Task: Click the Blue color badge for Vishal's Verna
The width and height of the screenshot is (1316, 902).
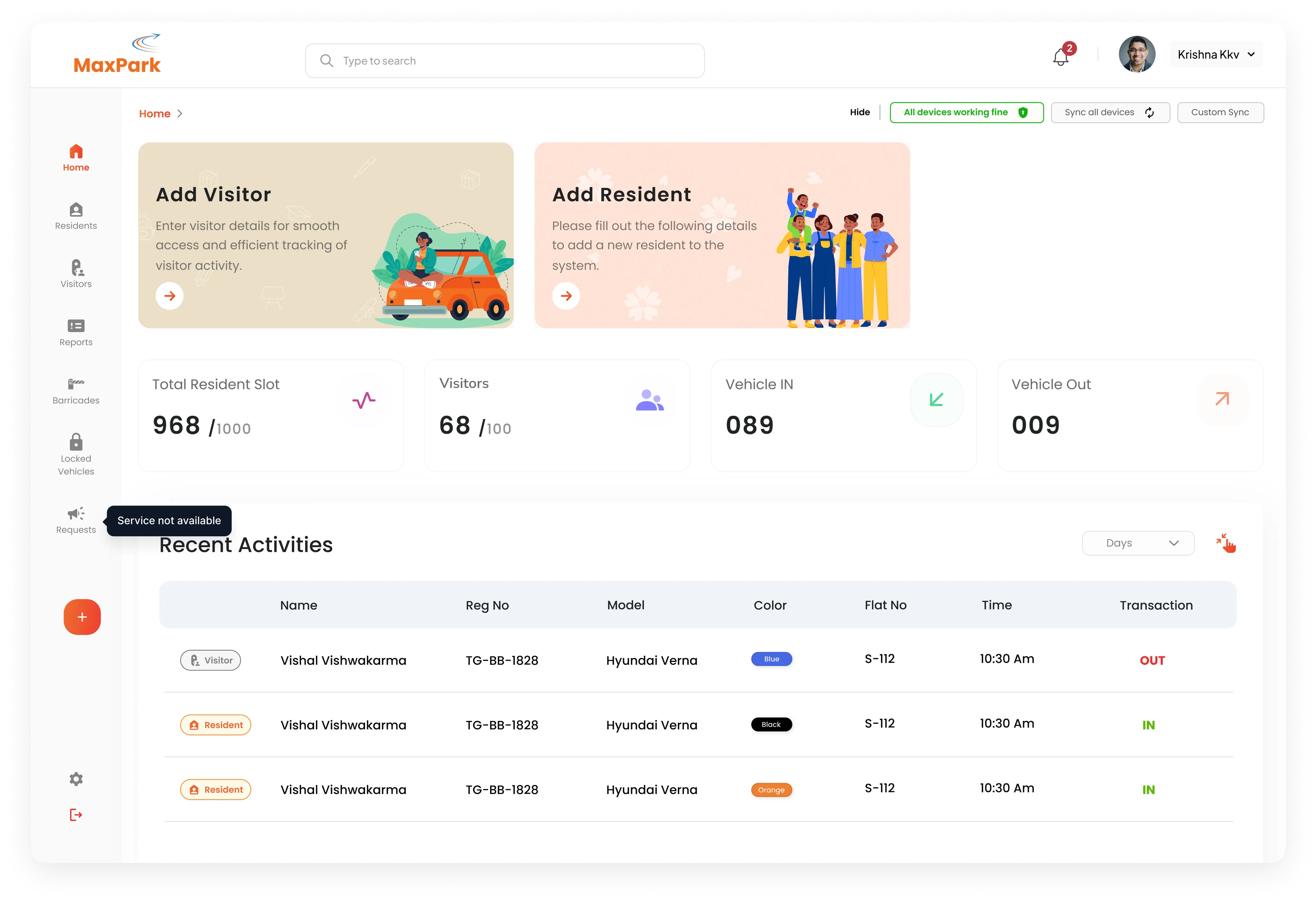Action: 771,658
